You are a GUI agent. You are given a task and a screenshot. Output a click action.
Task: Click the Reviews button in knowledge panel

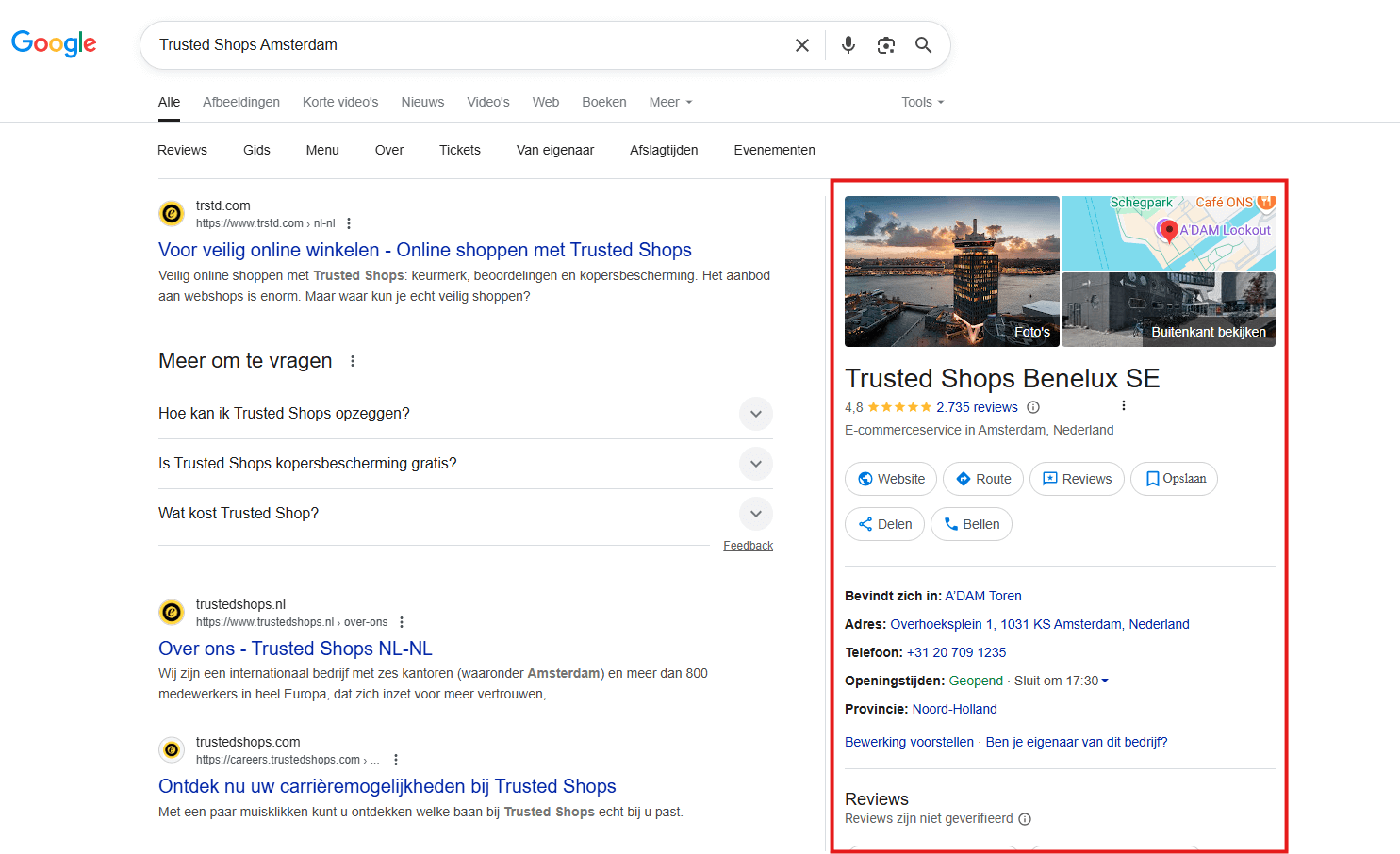1077,479
